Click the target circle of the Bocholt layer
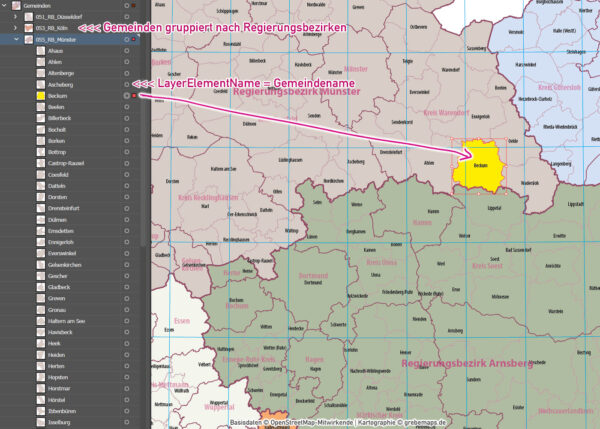The image size is (600, 429). tap(127, 130)
